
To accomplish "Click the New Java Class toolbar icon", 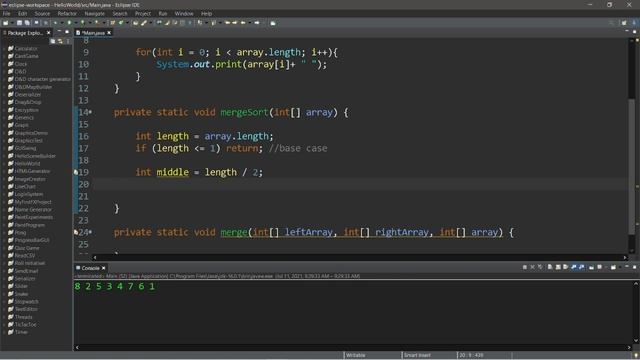I will click(x=121, y=23).
